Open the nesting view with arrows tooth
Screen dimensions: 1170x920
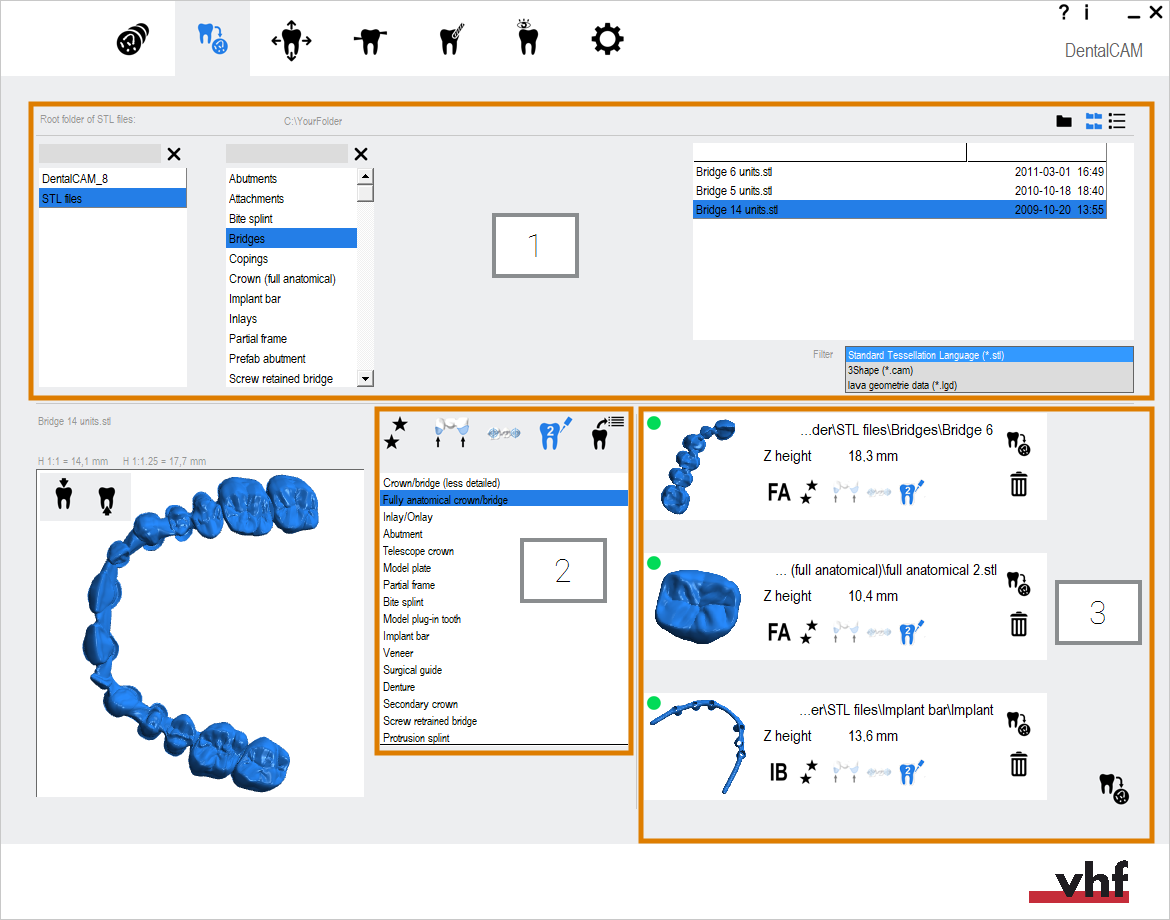pos(291,40)
